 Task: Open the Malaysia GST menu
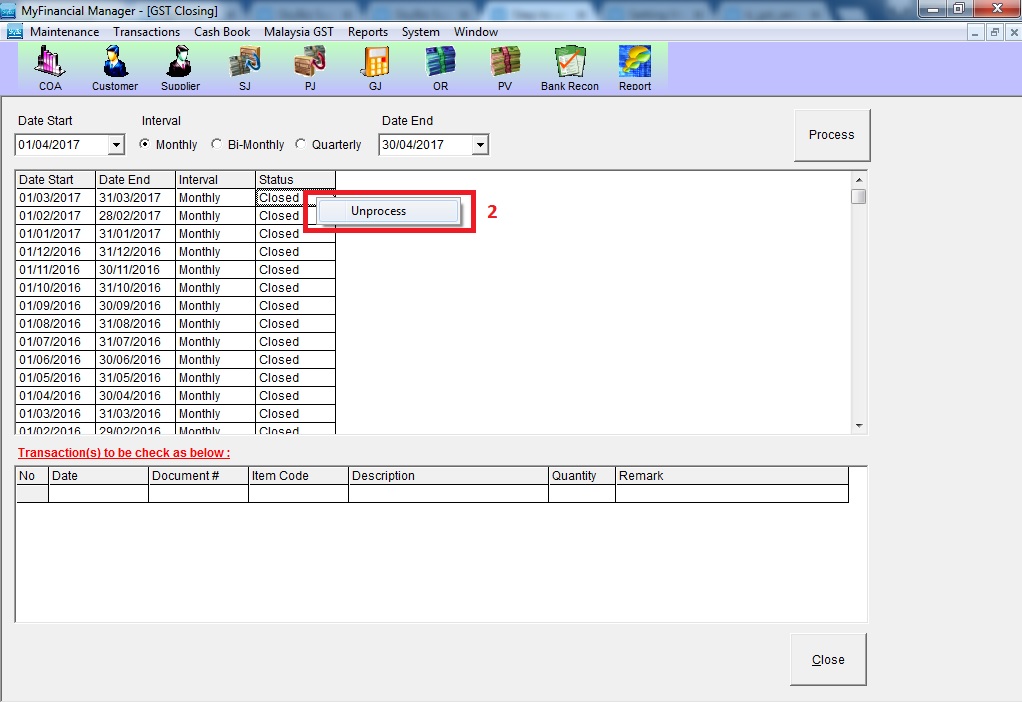[x=298, y=32]
